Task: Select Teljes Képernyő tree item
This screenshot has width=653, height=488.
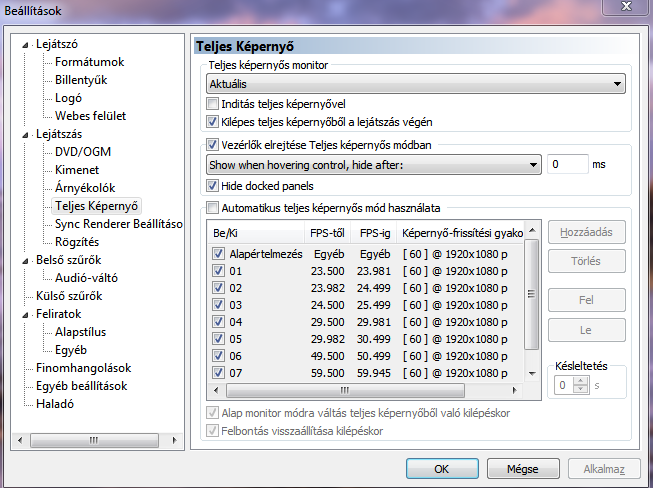Action: click(97, 206)
